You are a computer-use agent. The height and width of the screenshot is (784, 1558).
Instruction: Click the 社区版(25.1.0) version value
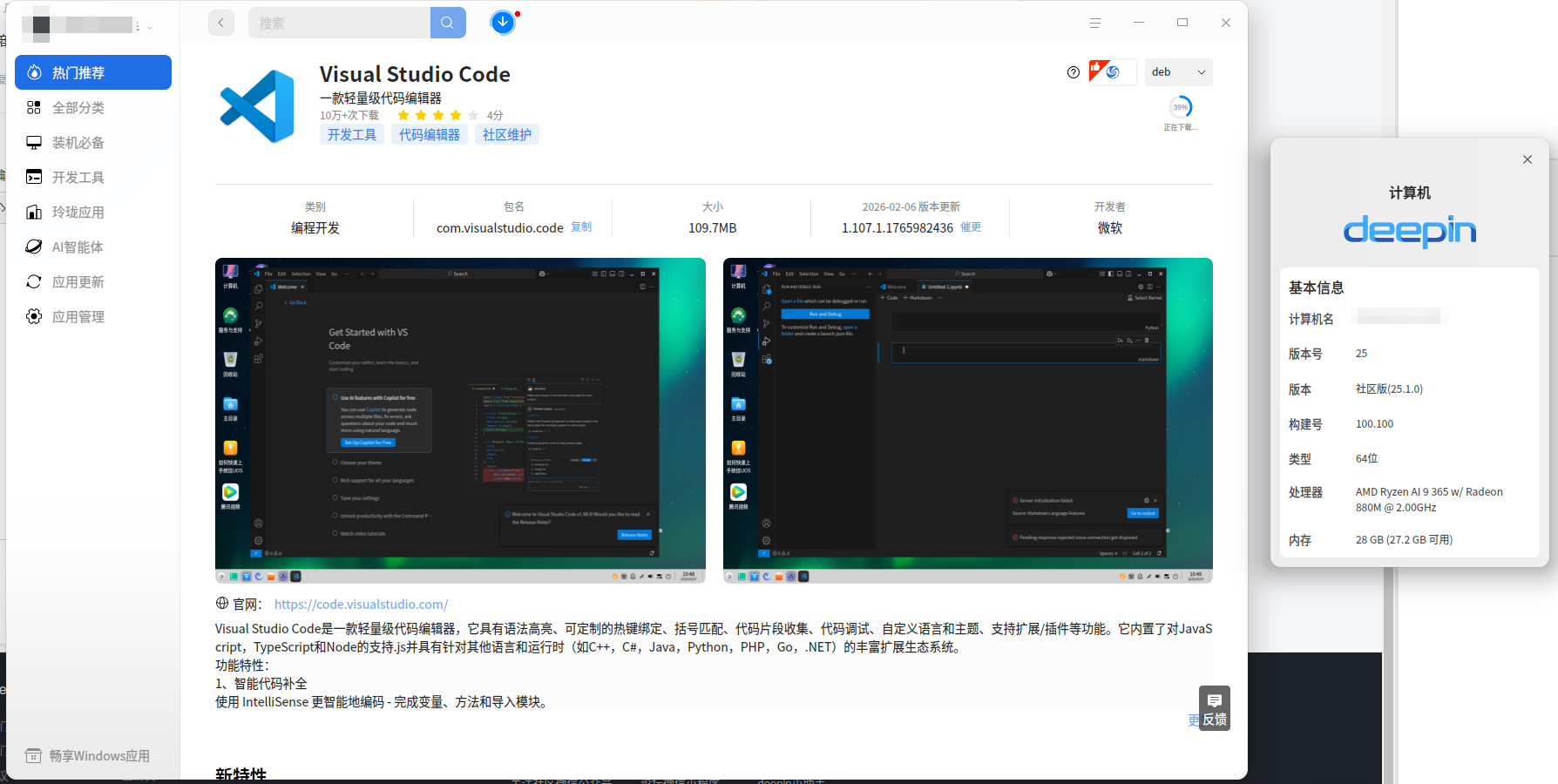tap(1389, 389)
